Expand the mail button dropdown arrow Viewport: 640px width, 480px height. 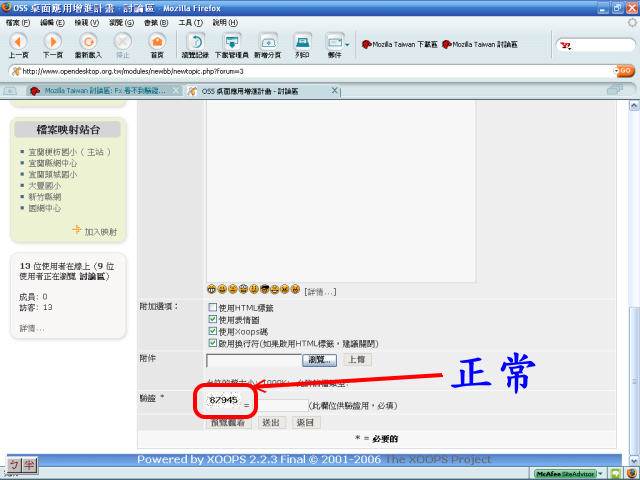[347, 45]
